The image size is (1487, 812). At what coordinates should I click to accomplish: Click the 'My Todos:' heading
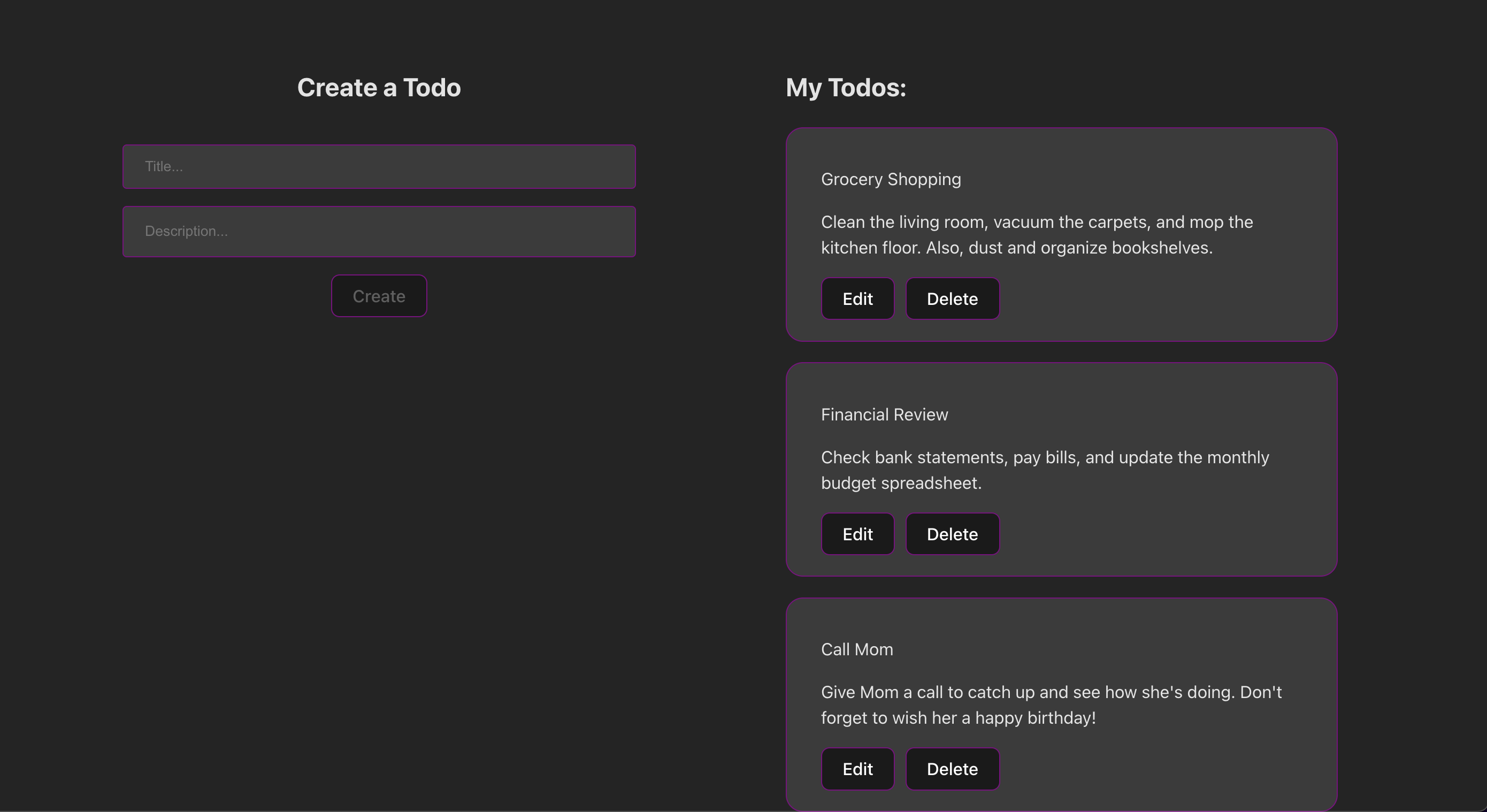click(x=846, y=88)
